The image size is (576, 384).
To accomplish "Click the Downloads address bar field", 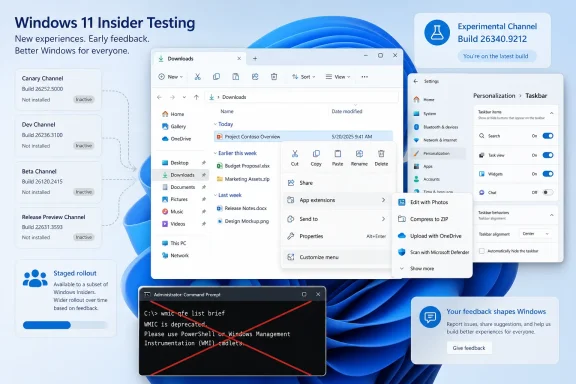I will pos(302,97).
